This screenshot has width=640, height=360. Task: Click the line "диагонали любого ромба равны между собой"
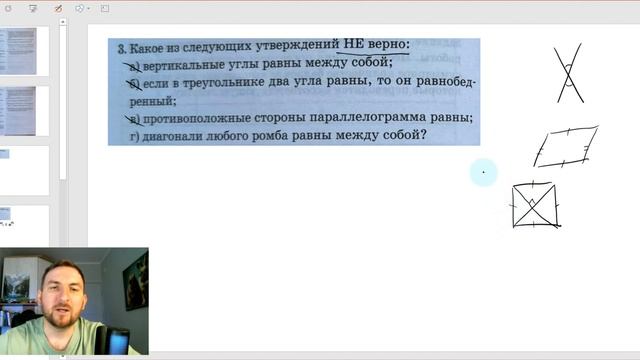[284, 135]
